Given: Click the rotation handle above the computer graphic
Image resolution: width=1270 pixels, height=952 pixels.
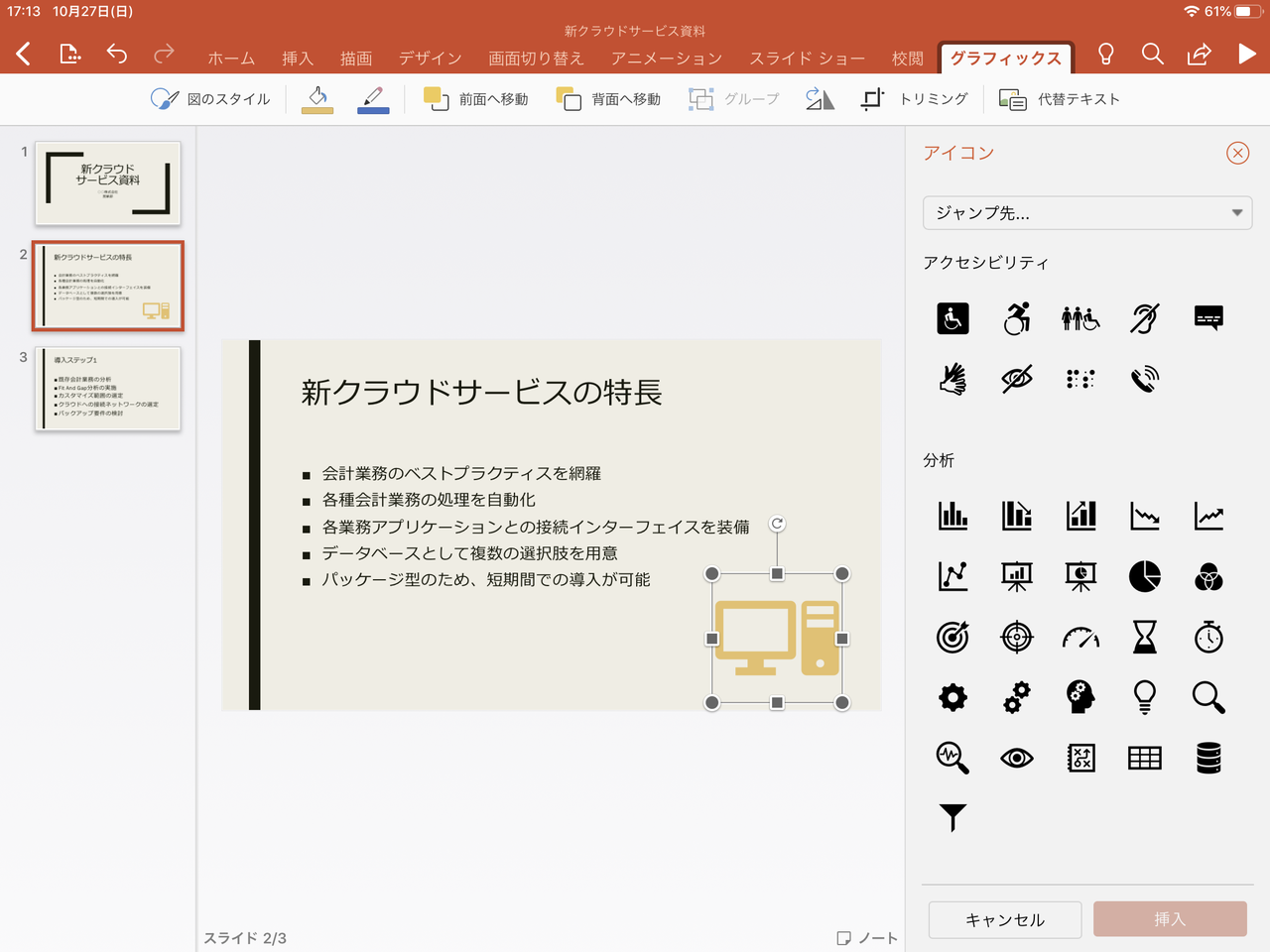Looking at the screenshot, I should coord(777,524).
